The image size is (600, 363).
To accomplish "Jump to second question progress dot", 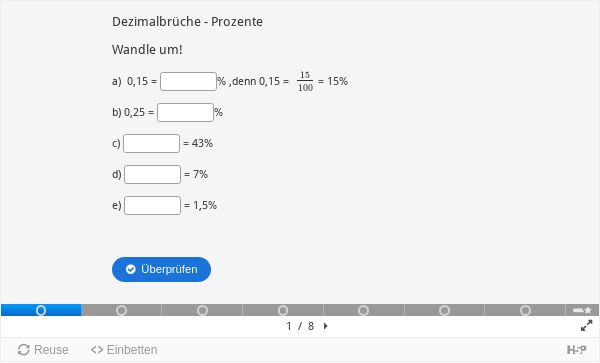I will (x=122, y=310).
